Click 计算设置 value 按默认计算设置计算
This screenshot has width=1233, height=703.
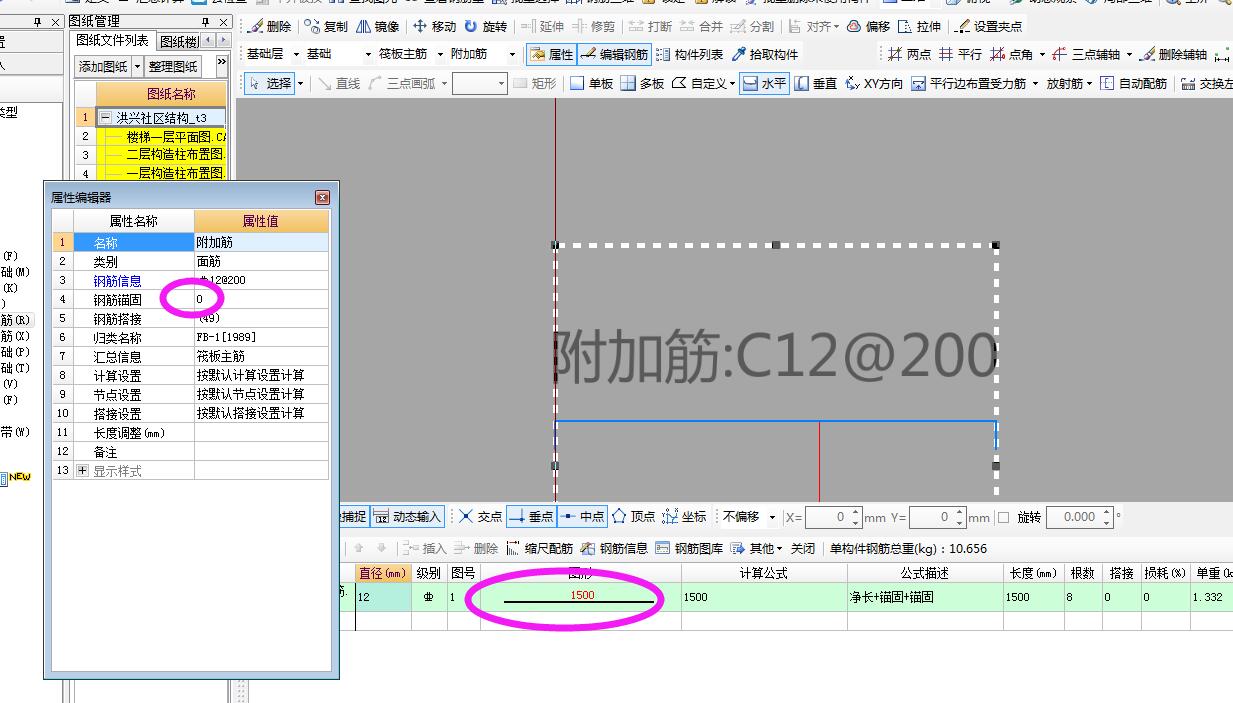(261, 376)
